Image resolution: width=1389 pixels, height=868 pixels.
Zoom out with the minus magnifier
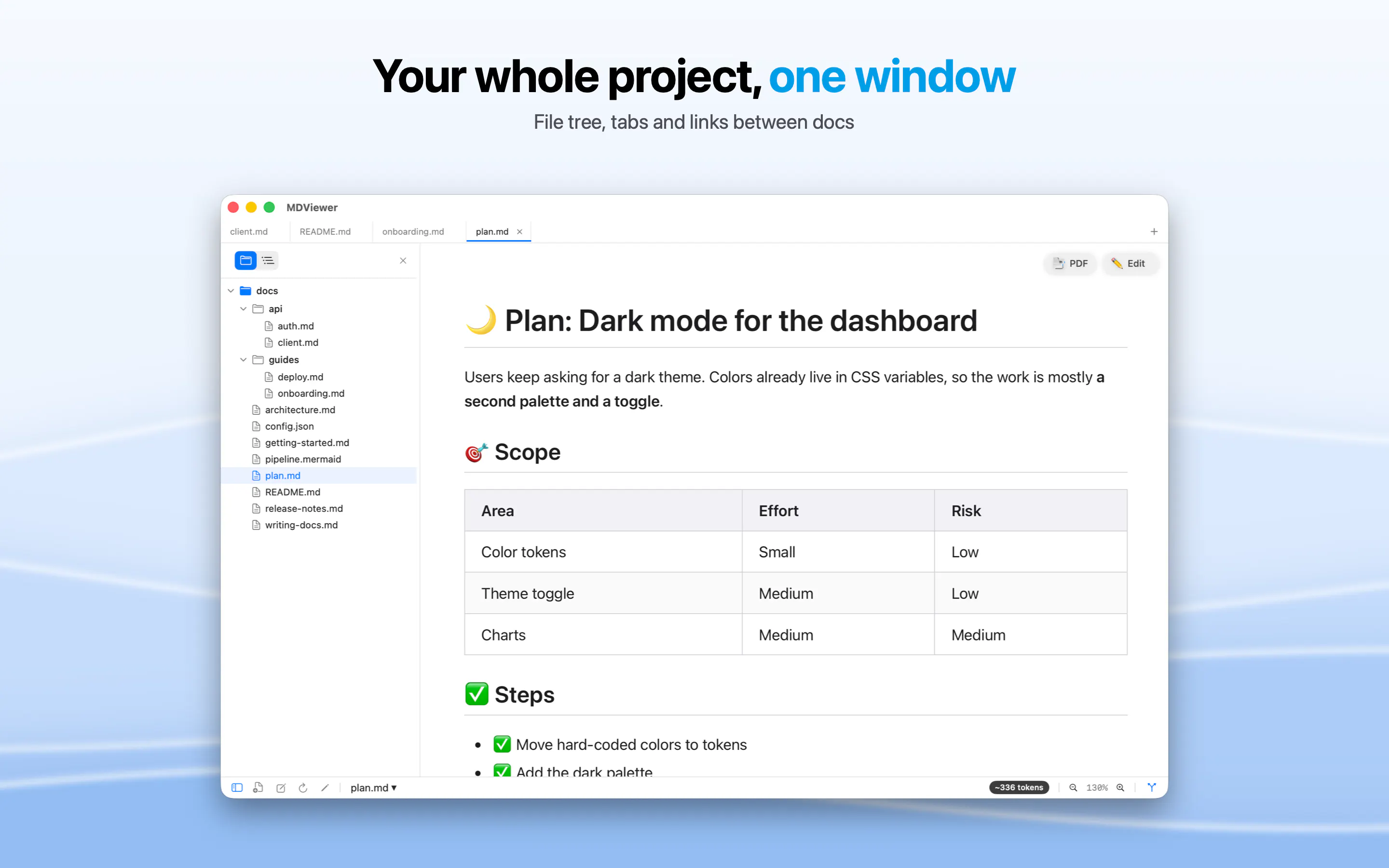(1073, 787)
